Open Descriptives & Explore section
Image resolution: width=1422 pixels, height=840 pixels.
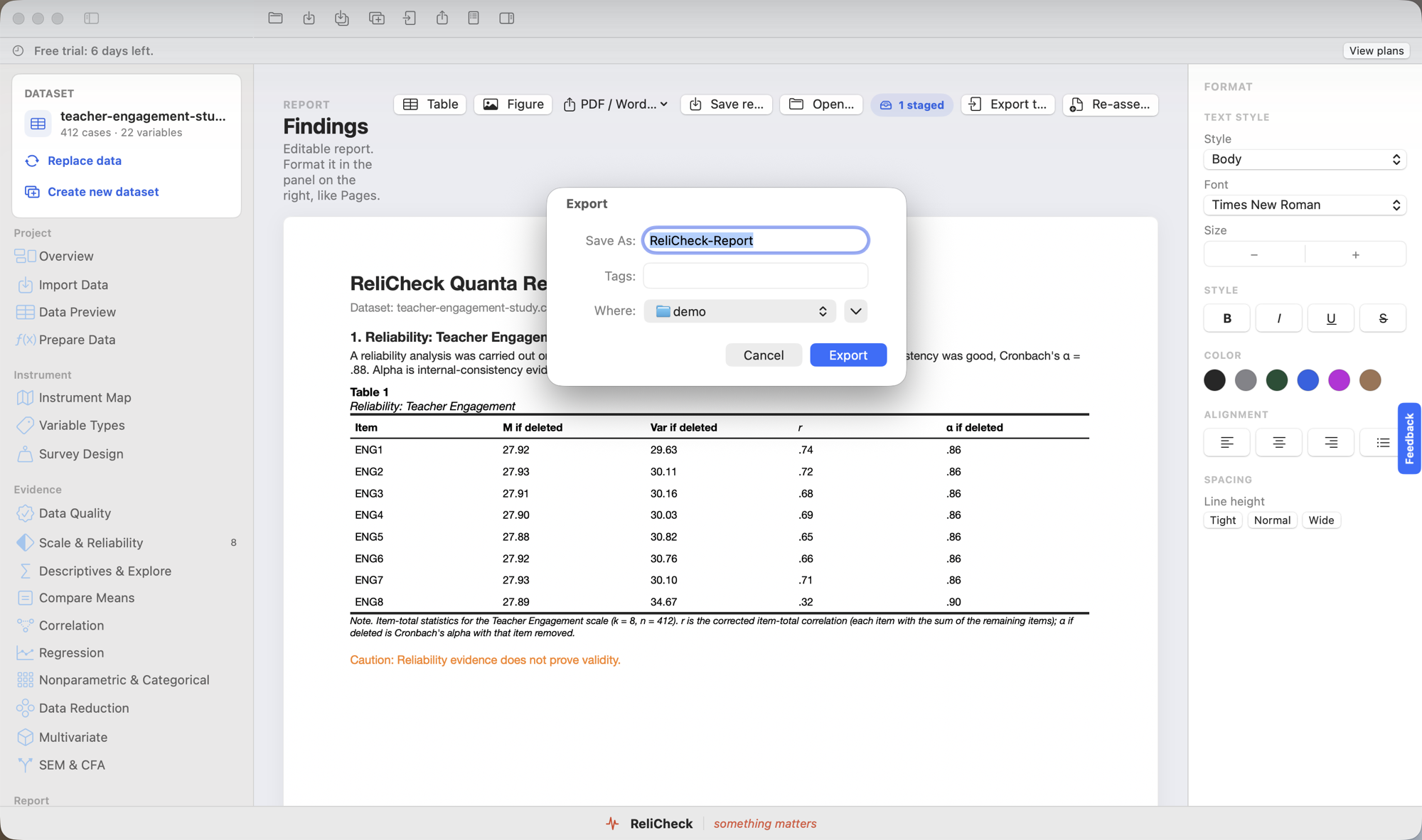(x=105, y=571)
